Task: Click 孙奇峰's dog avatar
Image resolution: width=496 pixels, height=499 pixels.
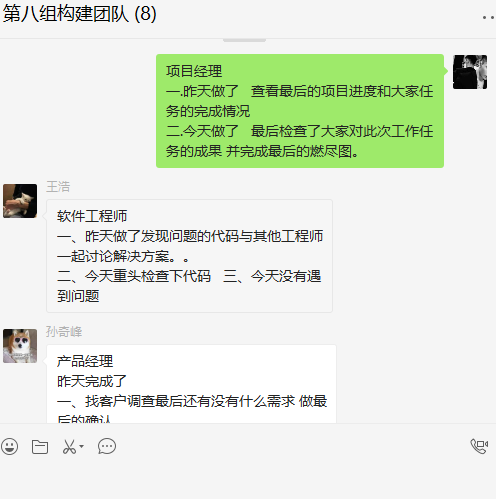Action: click(20, 346)
